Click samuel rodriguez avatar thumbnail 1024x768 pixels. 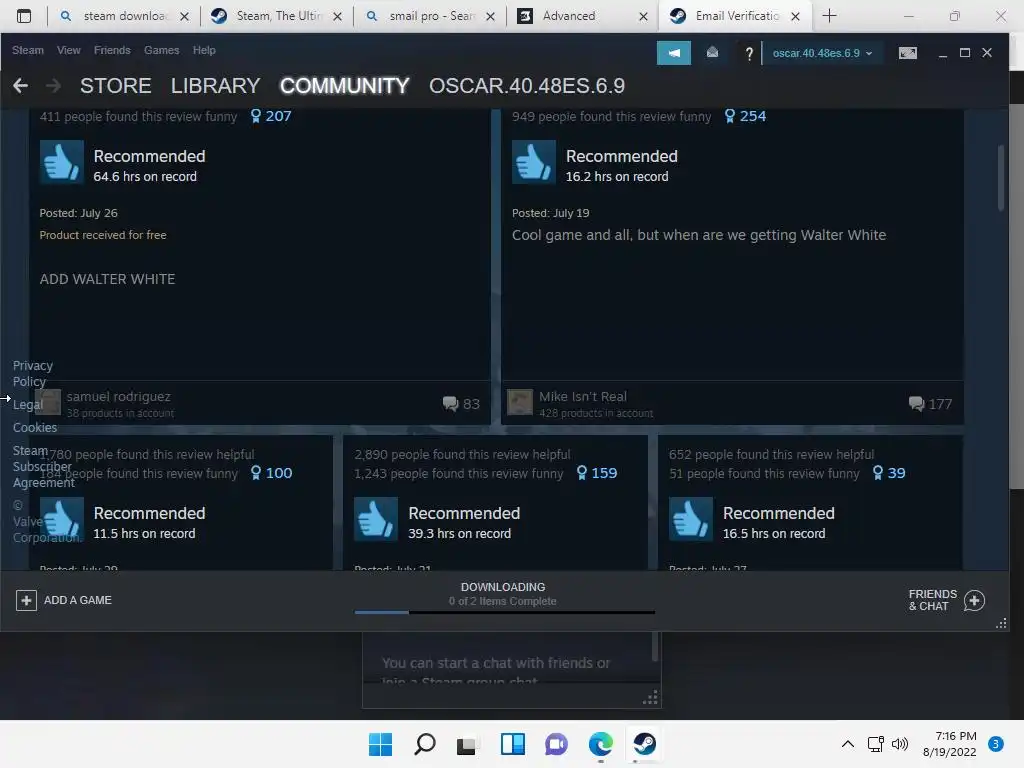click(48, 402)
